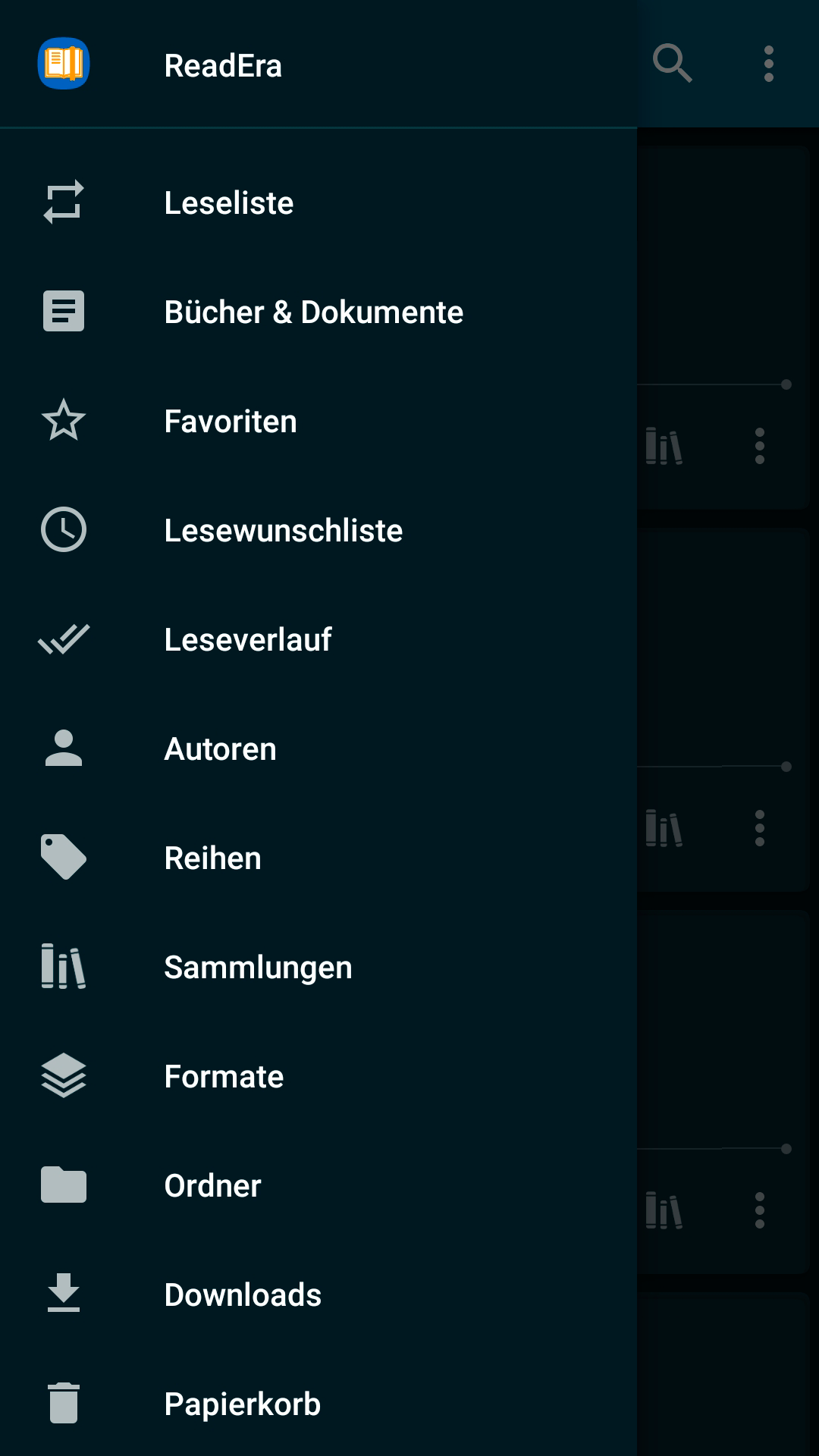Select the Leseliste menu entry
The width and height of the screenshot is (819, 1456).
click(x=228, y=202)
